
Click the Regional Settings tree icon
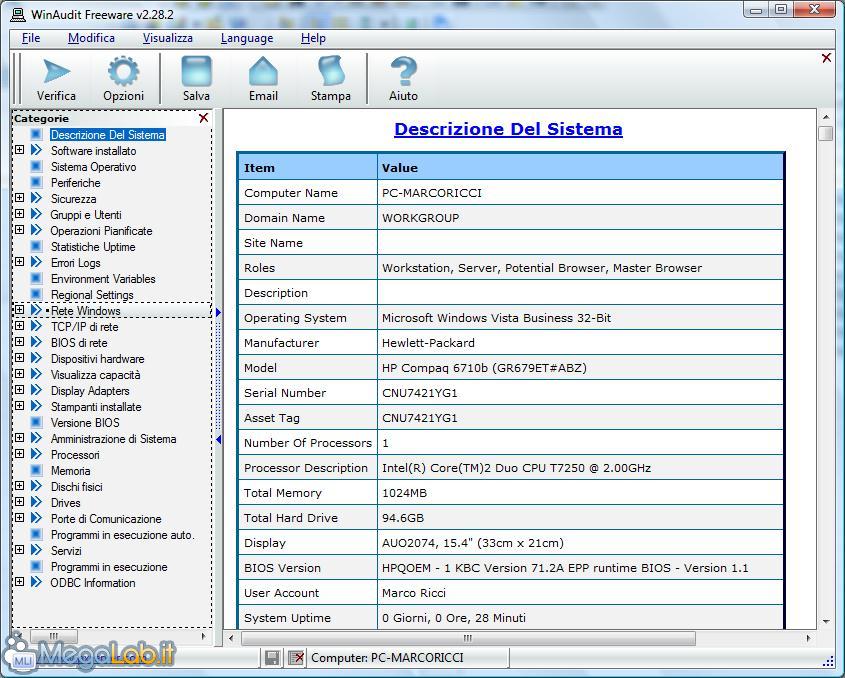37,294
